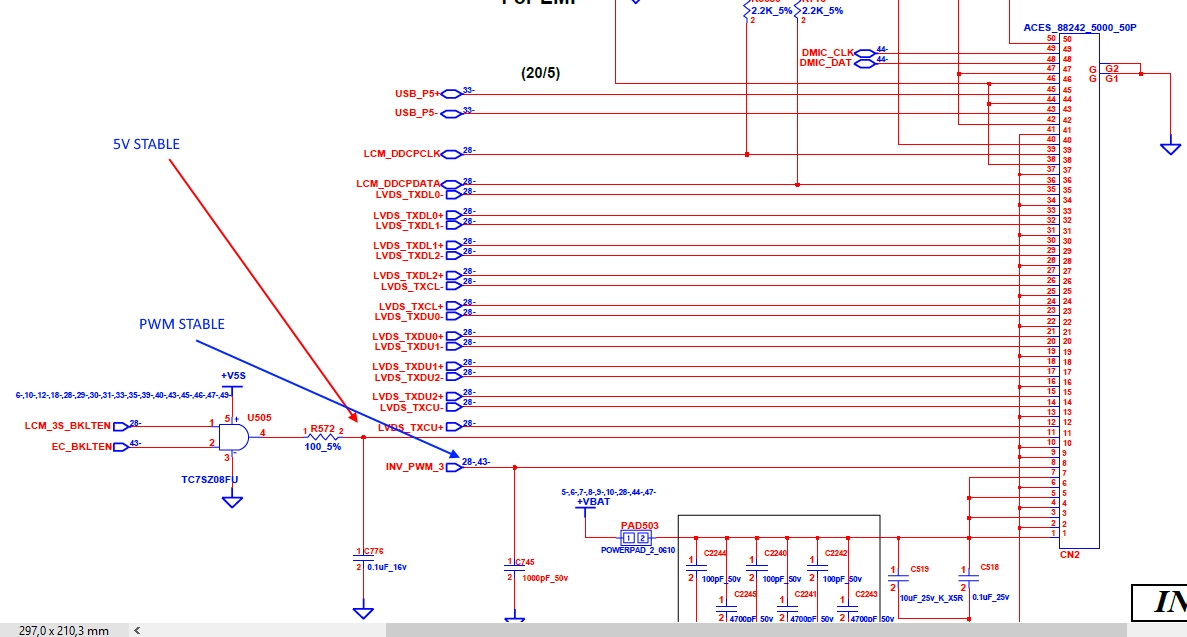Click the 1000pF_50v capacitor value

coord(544,578)
